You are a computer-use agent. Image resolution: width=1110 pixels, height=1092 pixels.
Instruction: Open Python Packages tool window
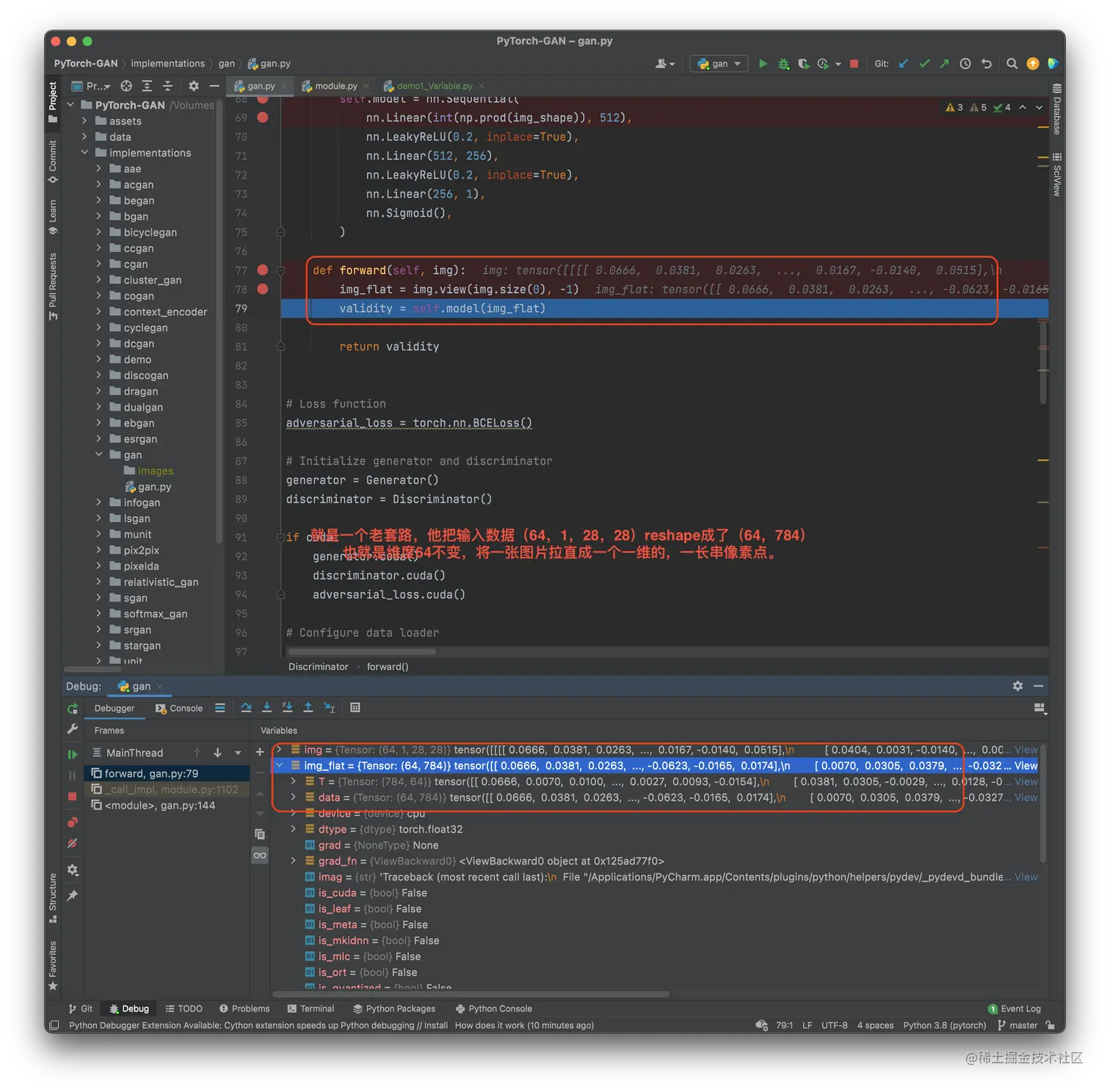[x=394, y=1008]
